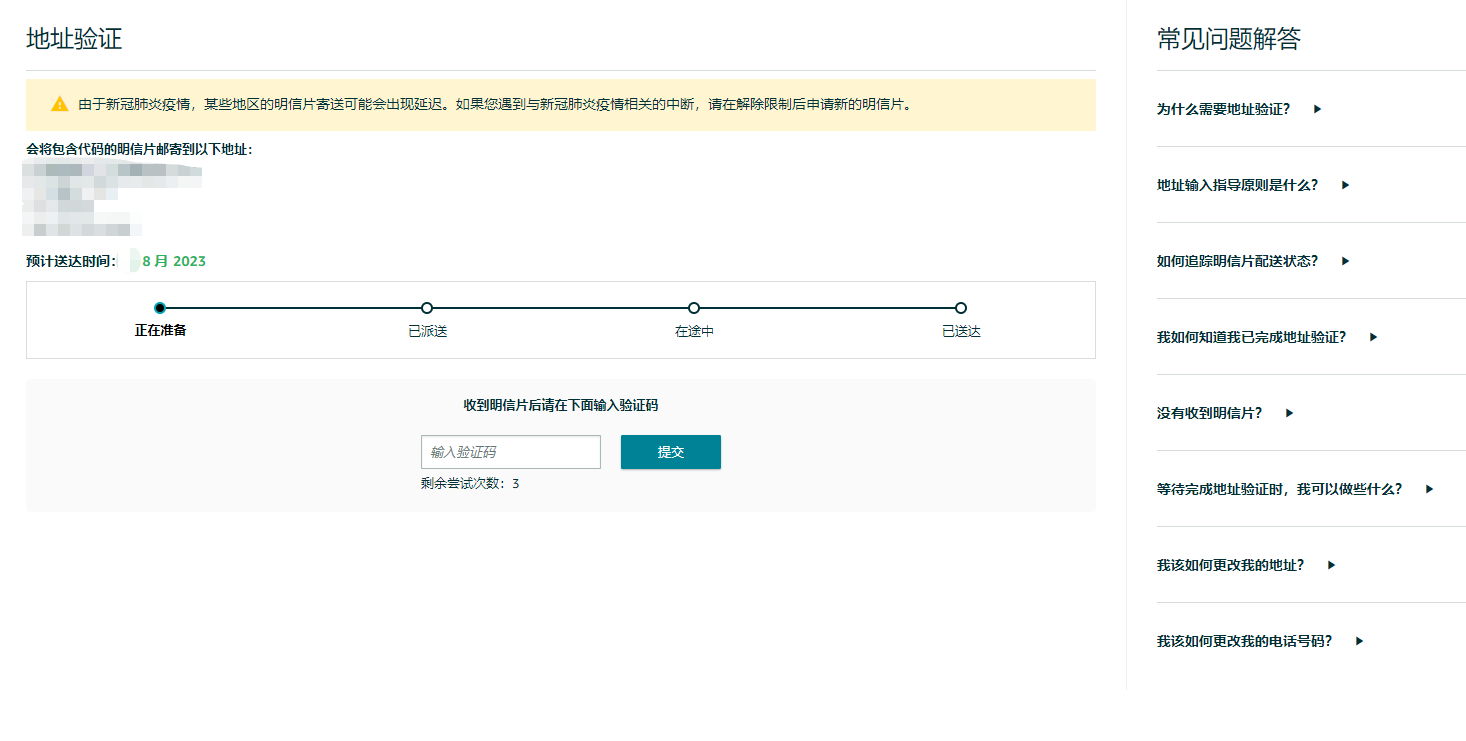The image size is (1466, 741).
Task: Click the 8 月 2023 estimated delivery date
Action: point(174,261)
